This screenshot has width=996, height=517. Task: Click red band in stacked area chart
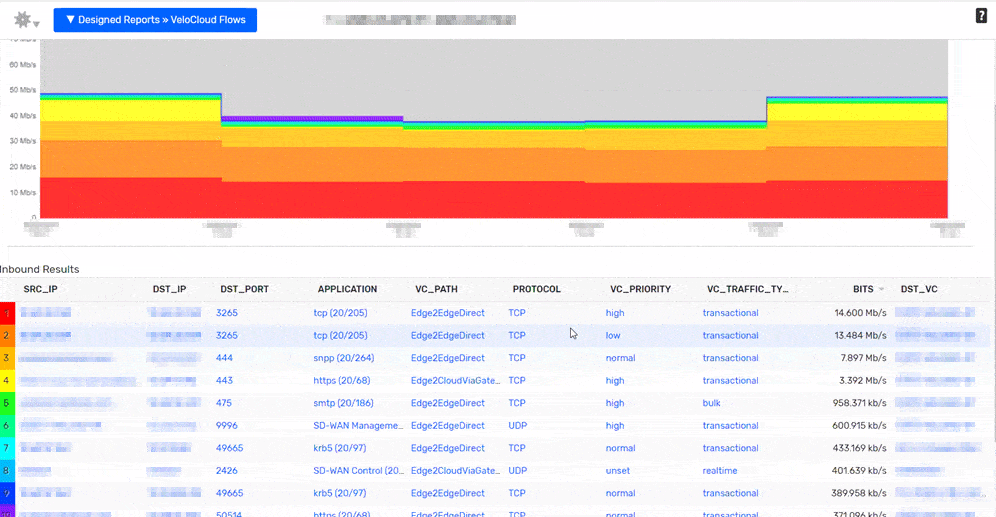pyautogui.click(x=494, y=199)
